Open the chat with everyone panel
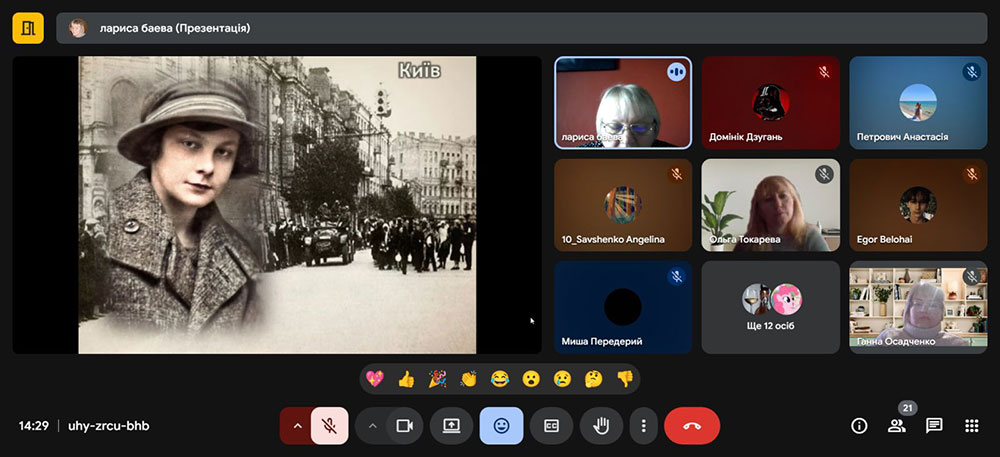 tap(934, 426)
